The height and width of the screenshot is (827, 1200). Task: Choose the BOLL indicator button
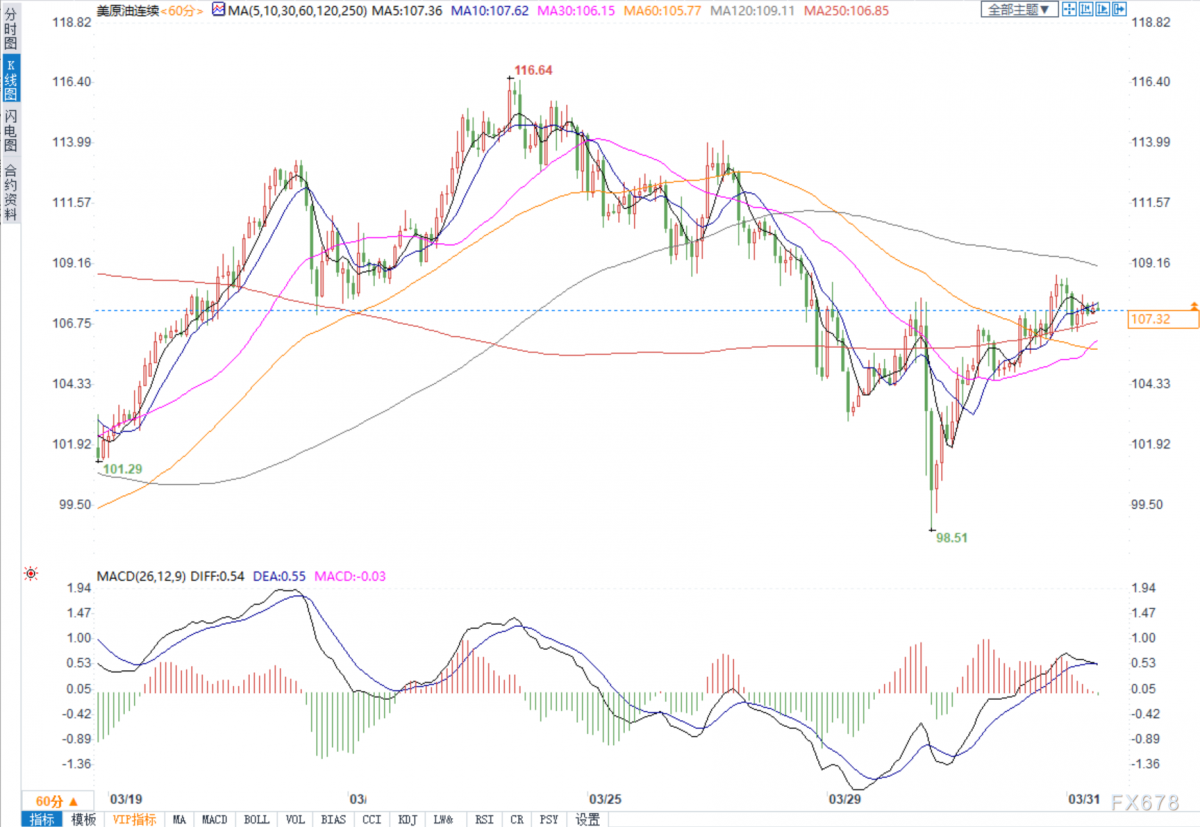tap(256, 819)
